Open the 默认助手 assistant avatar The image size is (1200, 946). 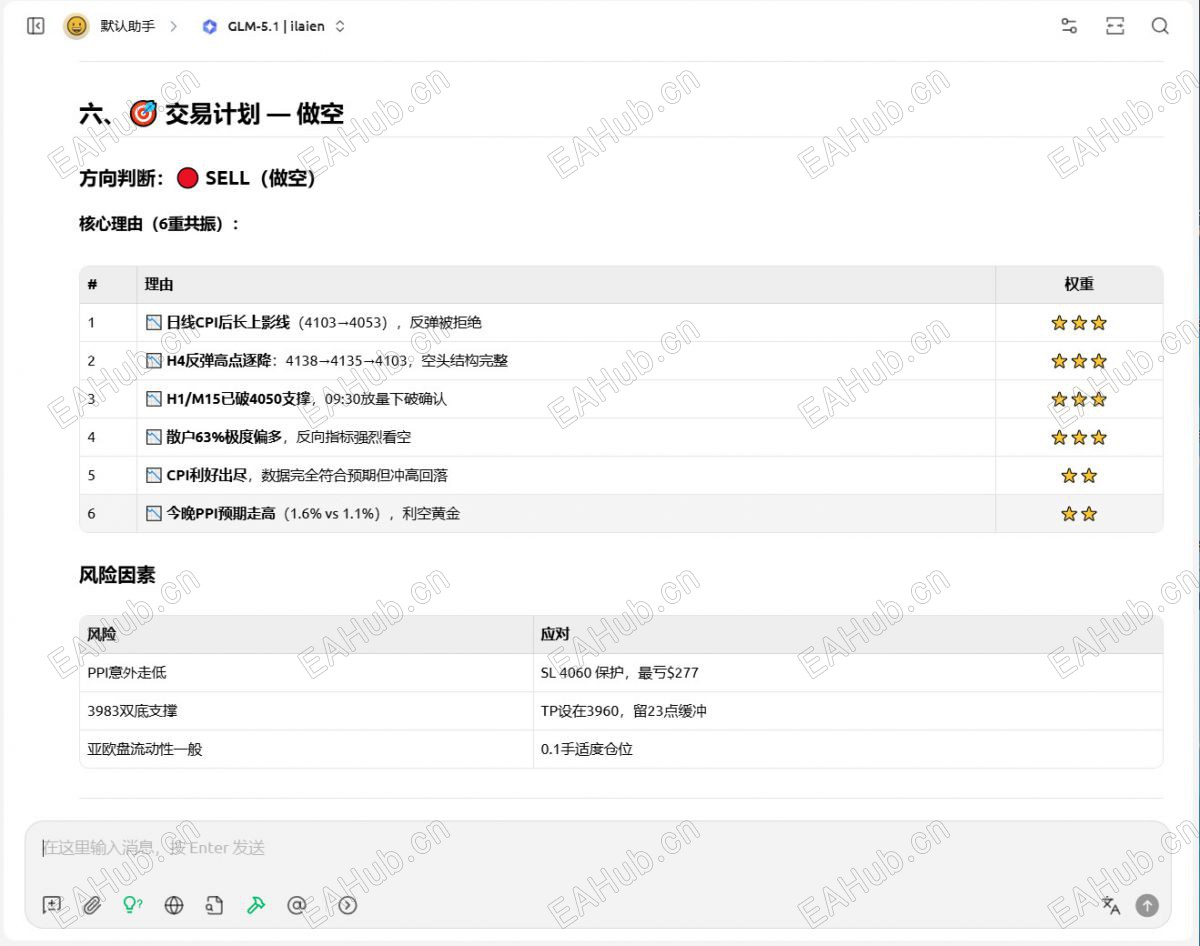76,27
